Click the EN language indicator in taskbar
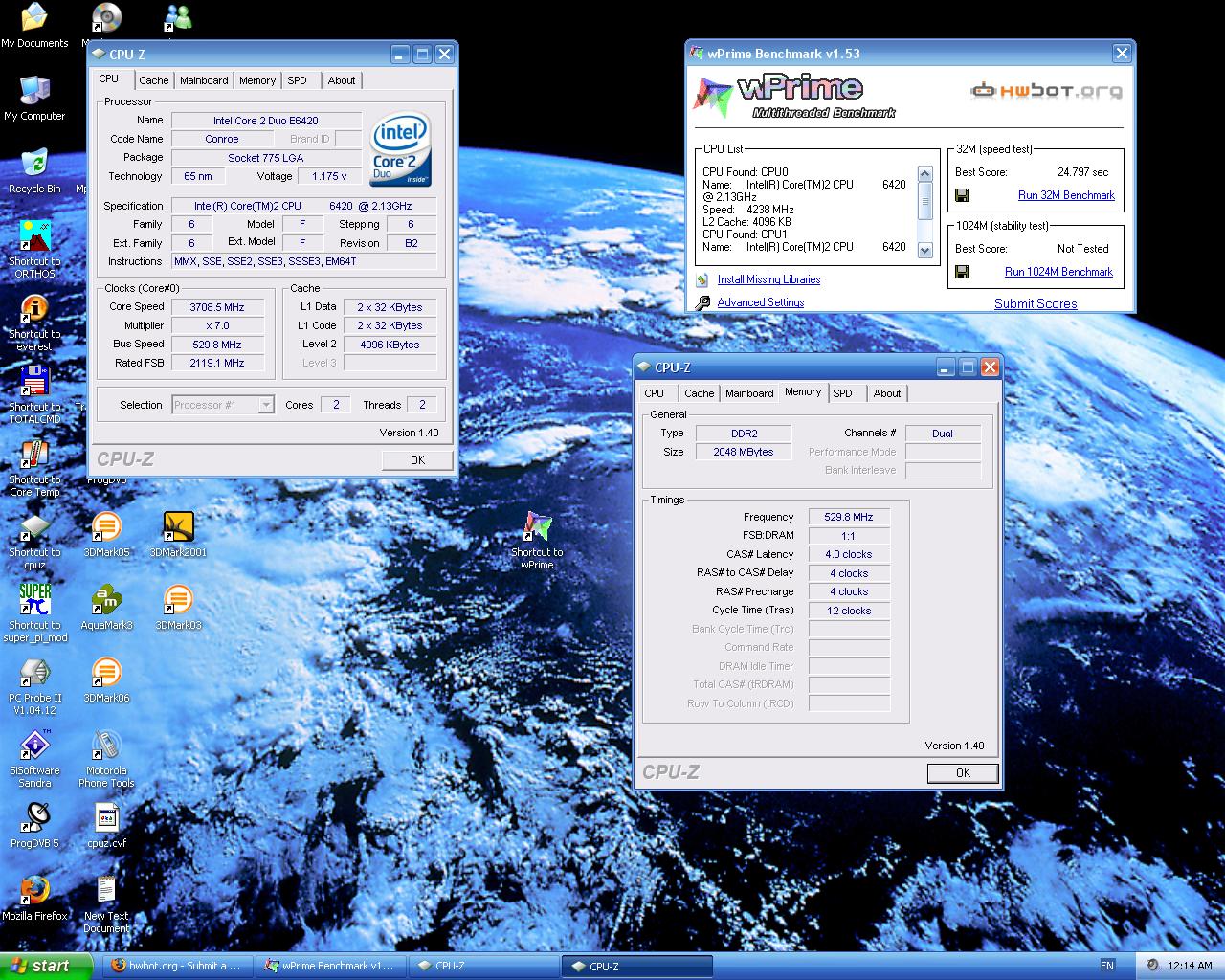This screenshot has width=1225, height=980. 1107,966
